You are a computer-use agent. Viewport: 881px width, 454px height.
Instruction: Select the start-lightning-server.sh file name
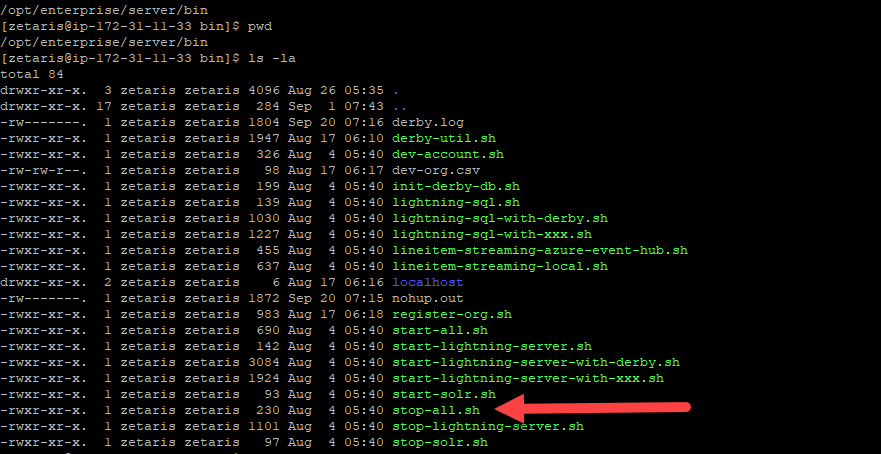tap(492, 346)
